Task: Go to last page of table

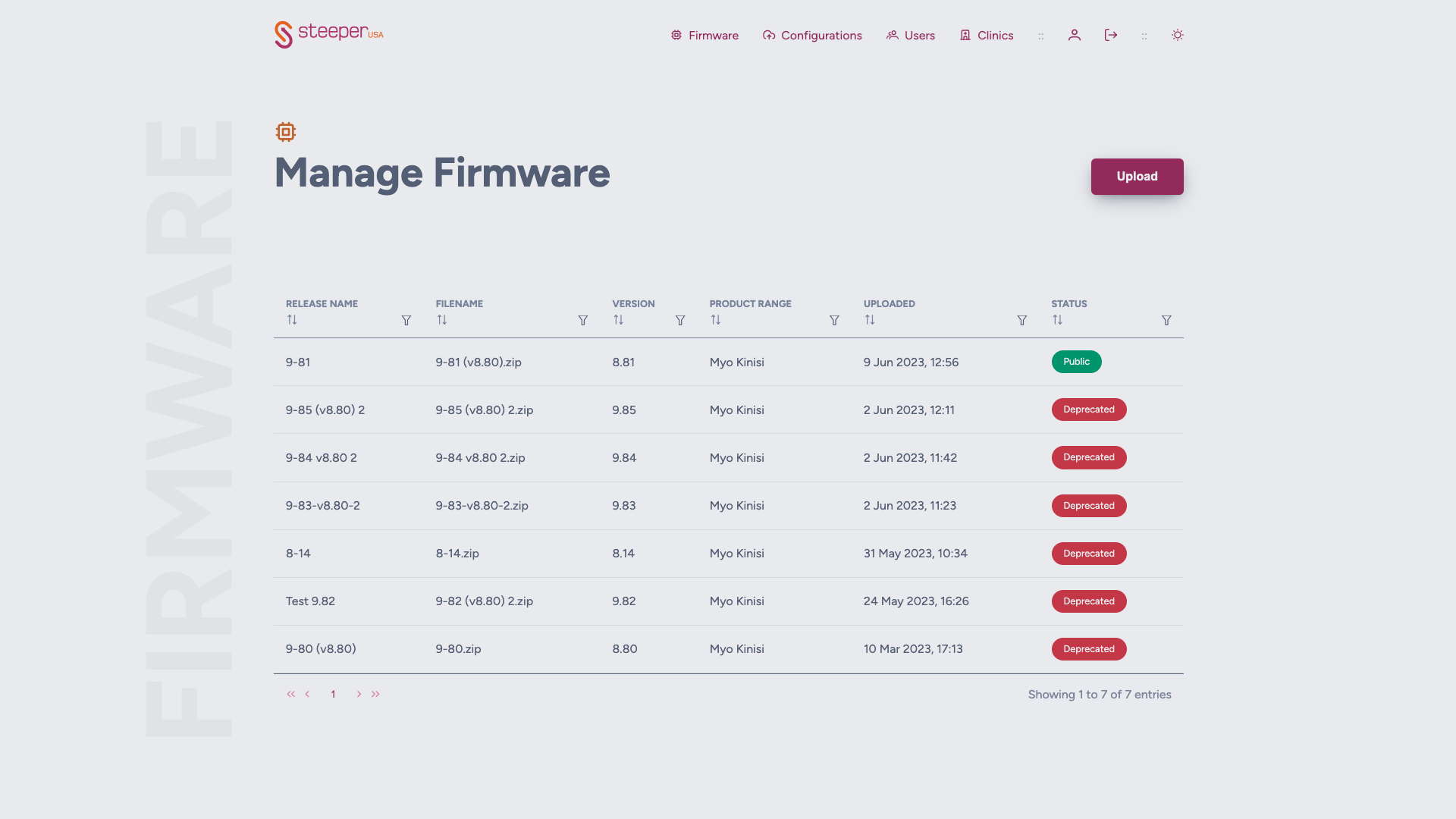Action: (x=375, y=694)
